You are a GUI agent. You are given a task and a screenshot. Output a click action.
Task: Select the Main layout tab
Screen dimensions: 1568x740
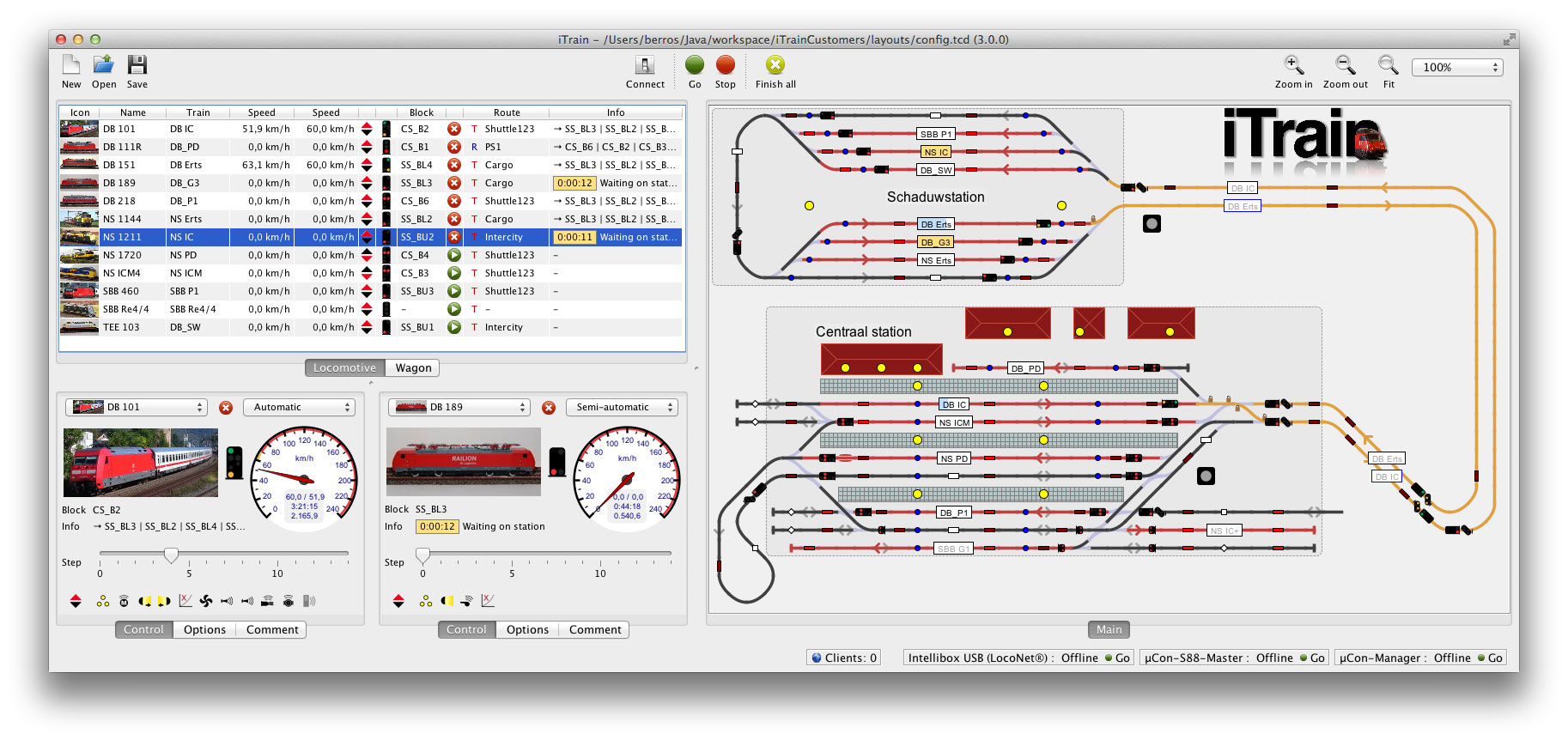pos(1109,629)
